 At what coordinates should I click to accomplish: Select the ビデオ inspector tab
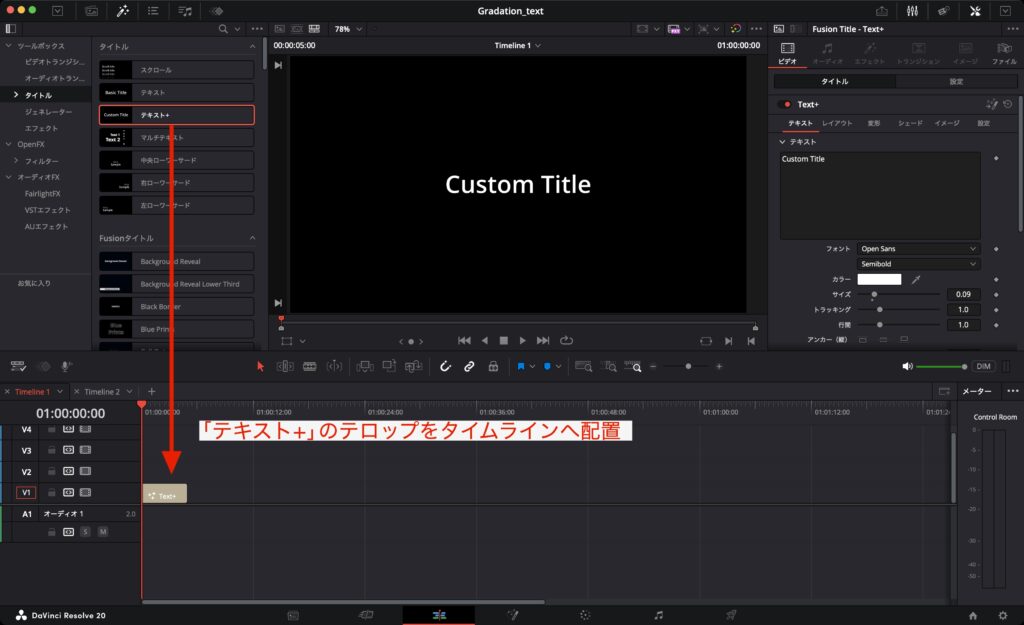point(788,54)
